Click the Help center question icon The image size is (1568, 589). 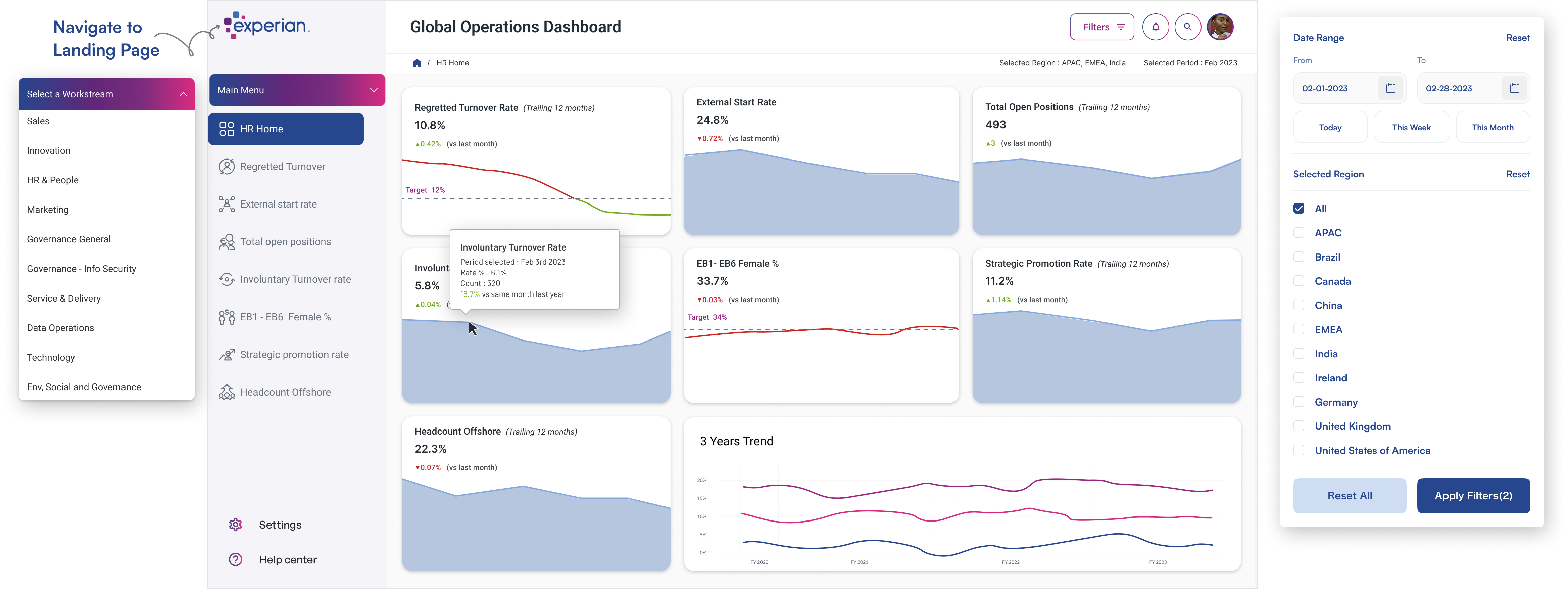point(236,559)
